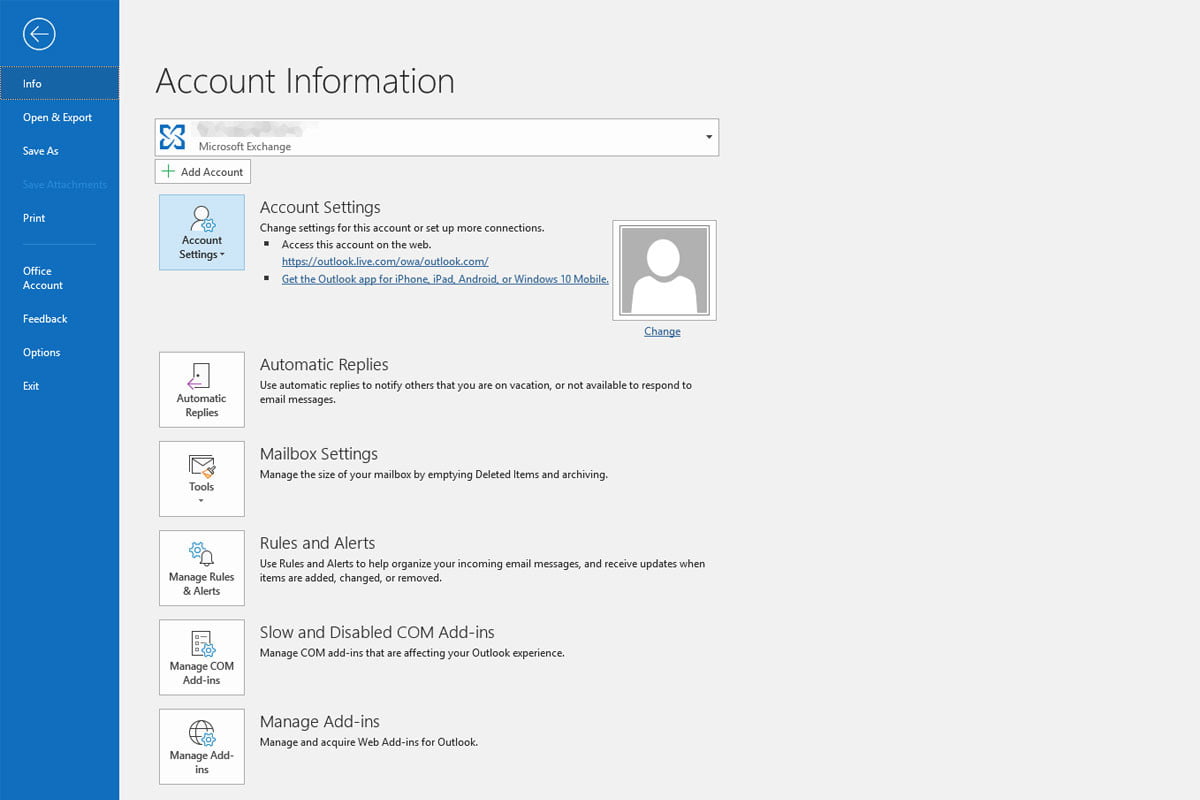Viewport: 1200px width, 800px height.
Task: Open Options in the left sidebar
Action: point(42,352)
